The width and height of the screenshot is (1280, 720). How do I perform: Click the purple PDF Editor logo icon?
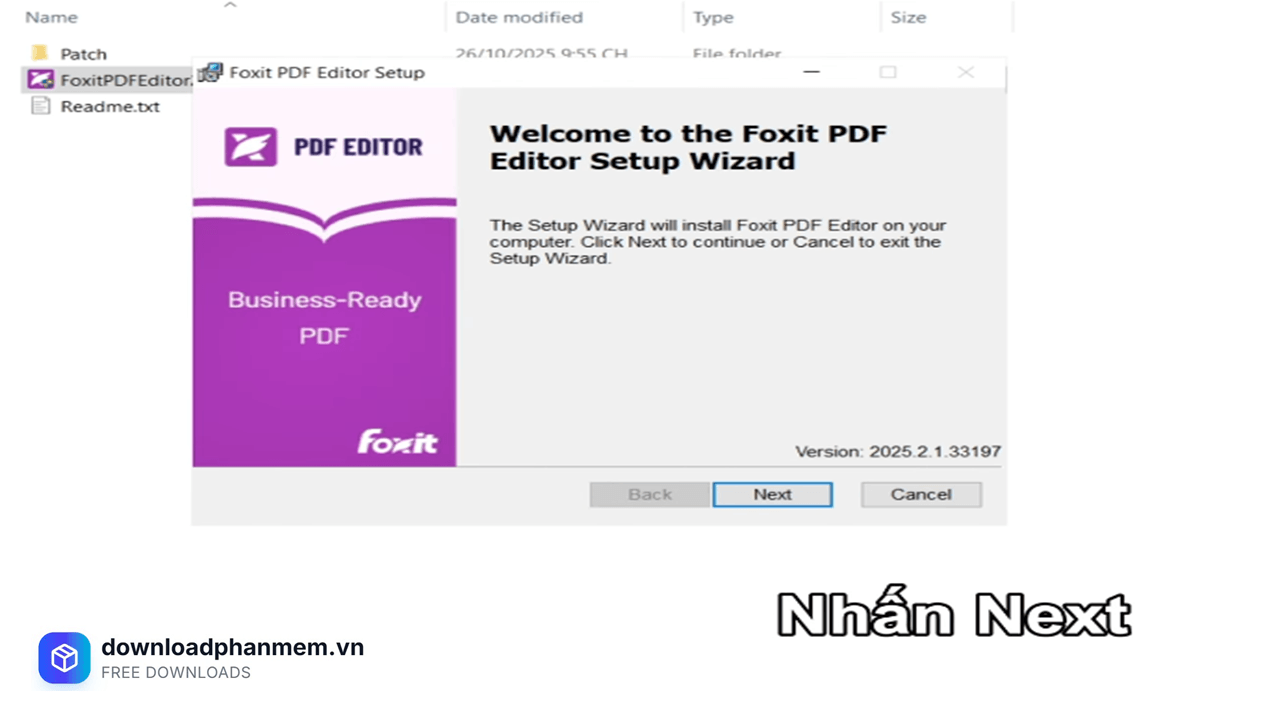click(x=250, y=147)
